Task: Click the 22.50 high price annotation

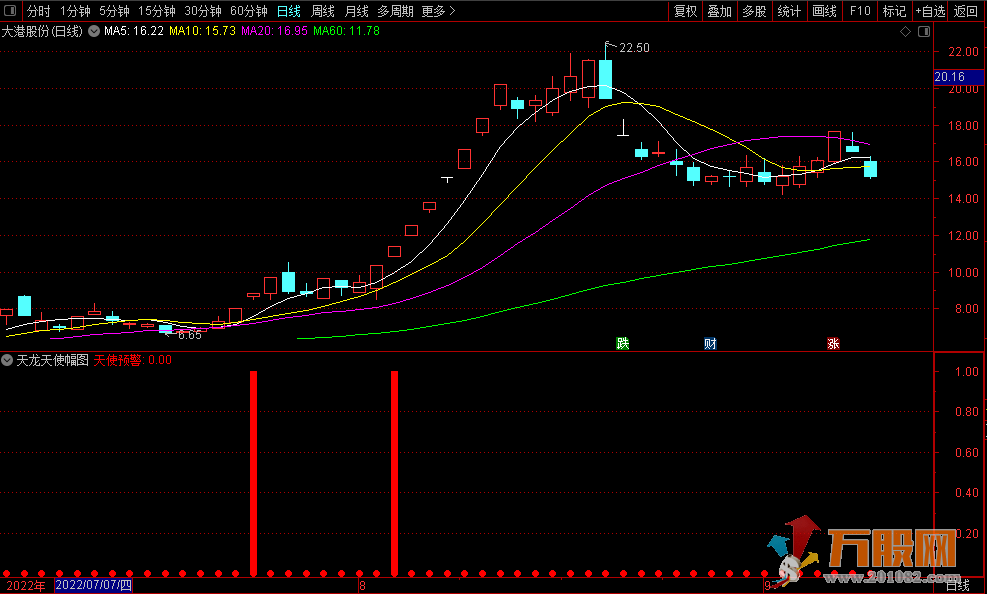Action: (634, 48)
